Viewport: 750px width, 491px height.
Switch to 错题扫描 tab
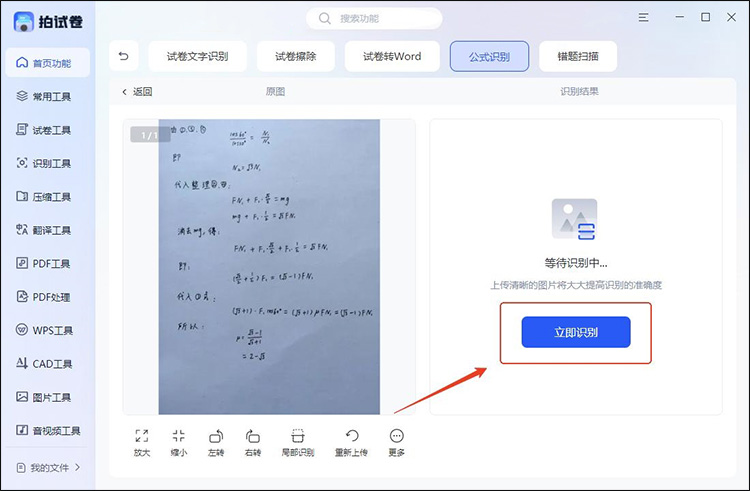coord(578,56)
